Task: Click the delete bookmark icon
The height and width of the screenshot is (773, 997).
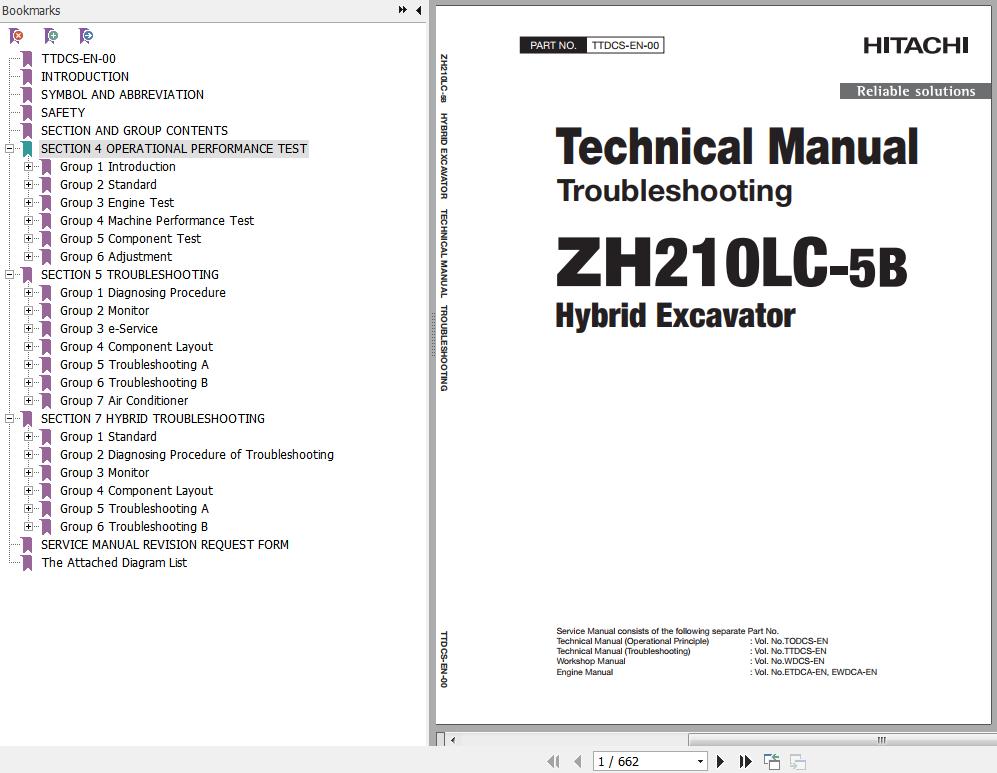Action: point(17,36)
